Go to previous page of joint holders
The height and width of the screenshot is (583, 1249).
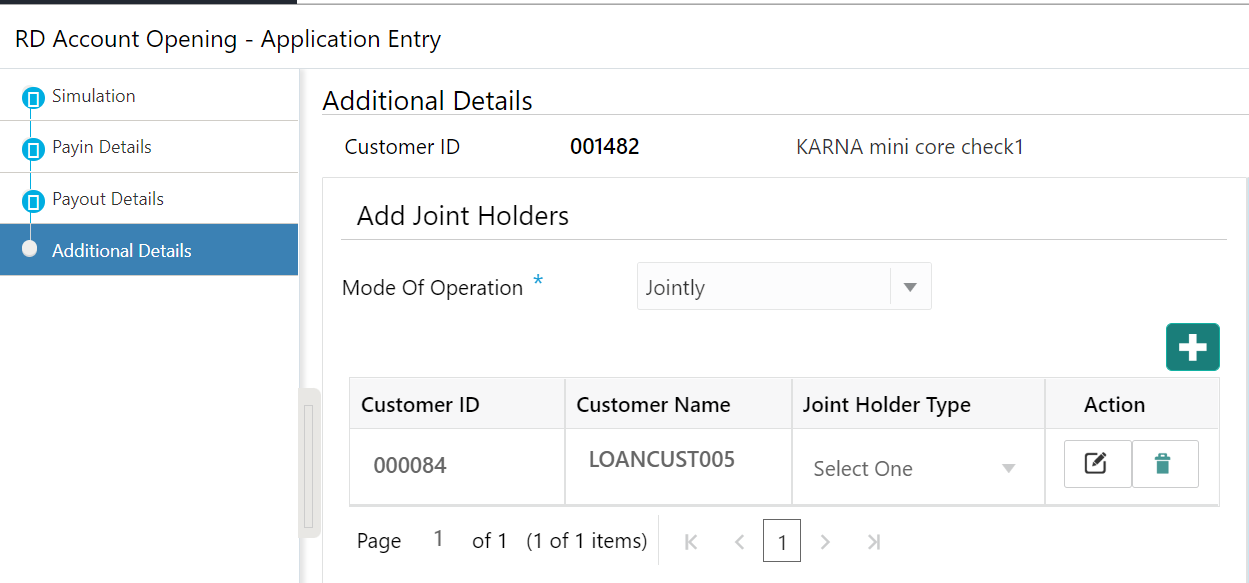[739, 542]
